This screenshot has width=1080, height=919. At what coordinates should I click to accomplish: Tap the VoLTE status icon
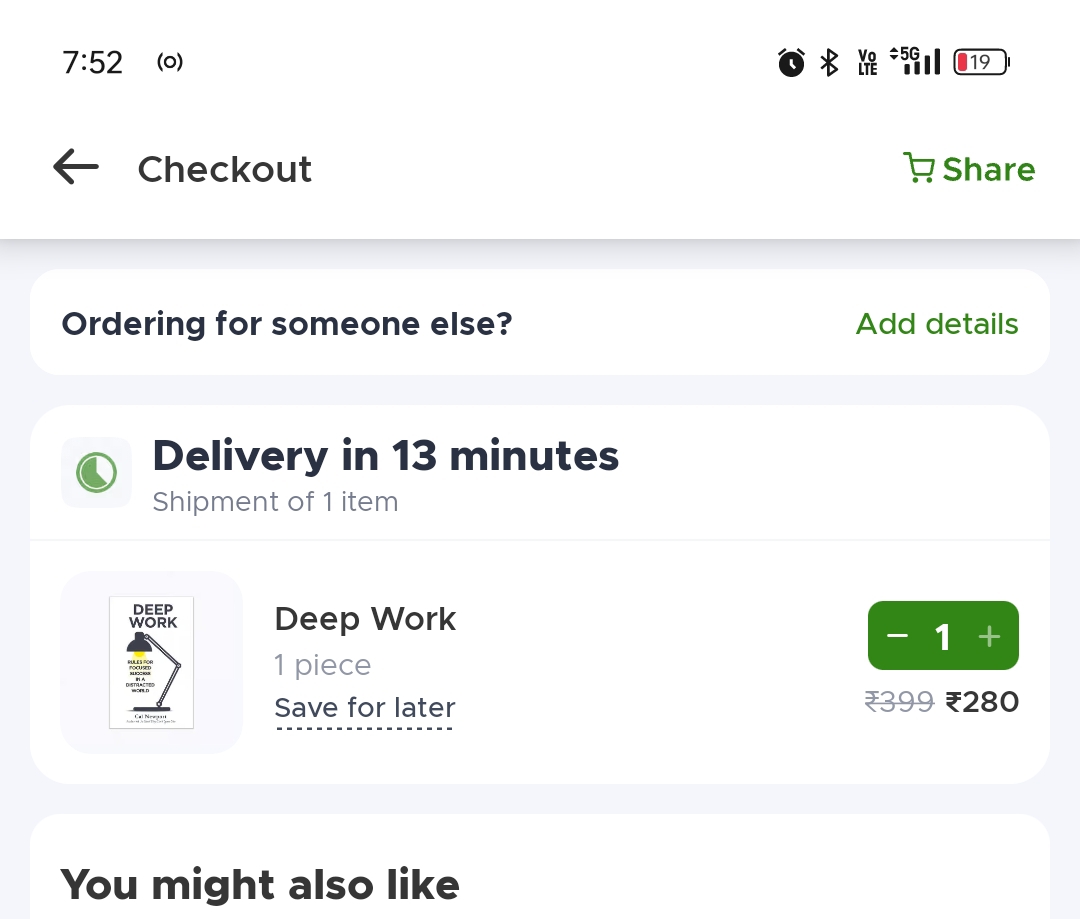(x=867, y=63)
